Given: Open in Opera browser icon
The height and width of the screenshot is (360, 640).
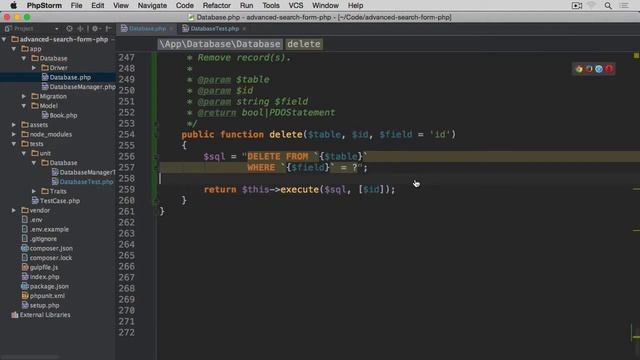Looking at the screenshot, I should 609,69.
